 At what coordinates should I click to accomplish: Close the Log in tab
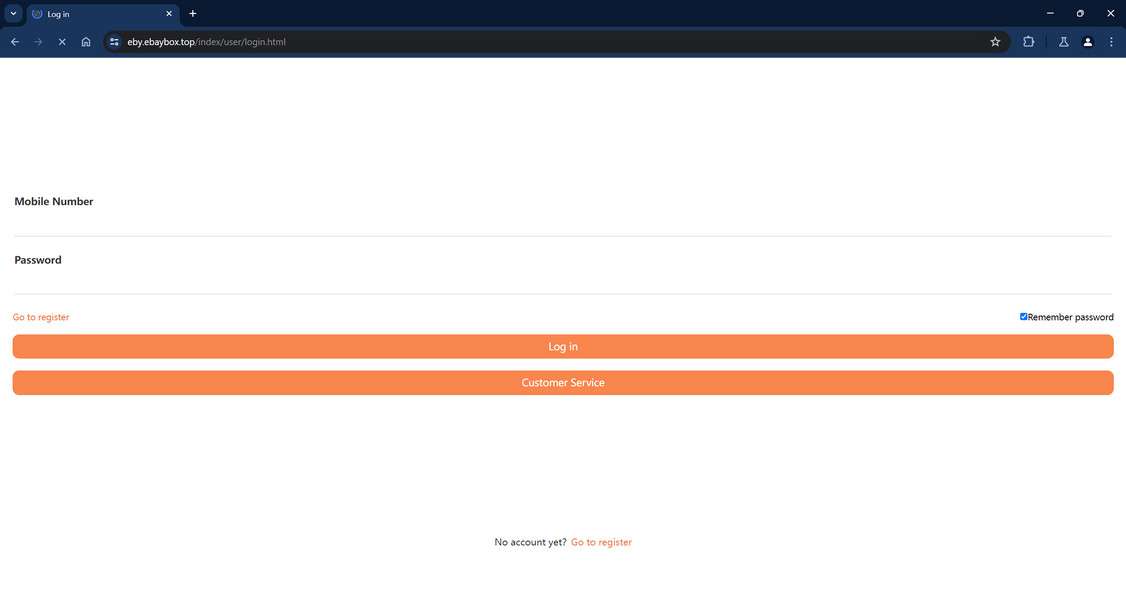pos(169,14)
